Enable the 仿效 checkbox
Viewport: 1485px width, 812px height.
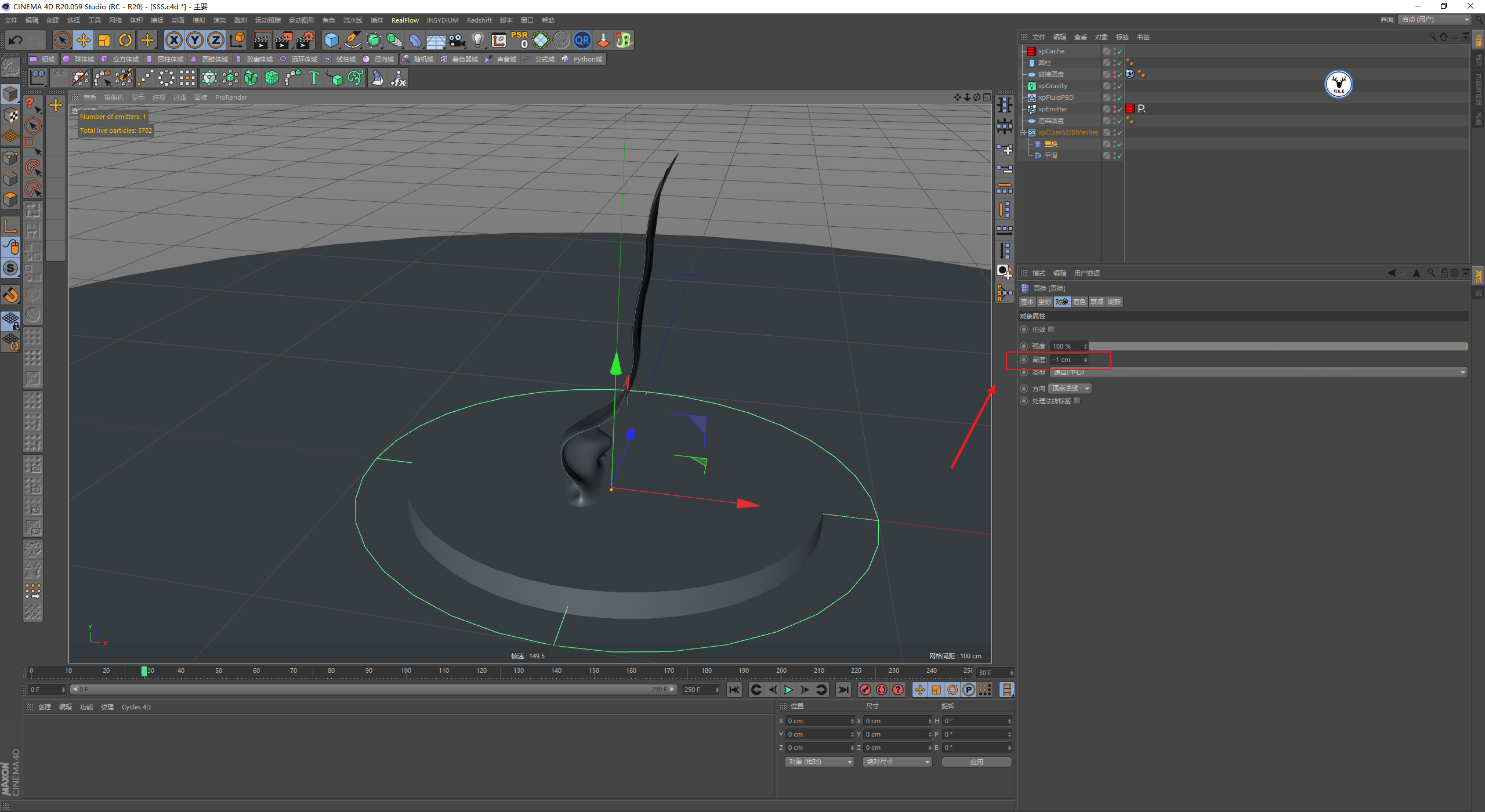click(1051, 329)
